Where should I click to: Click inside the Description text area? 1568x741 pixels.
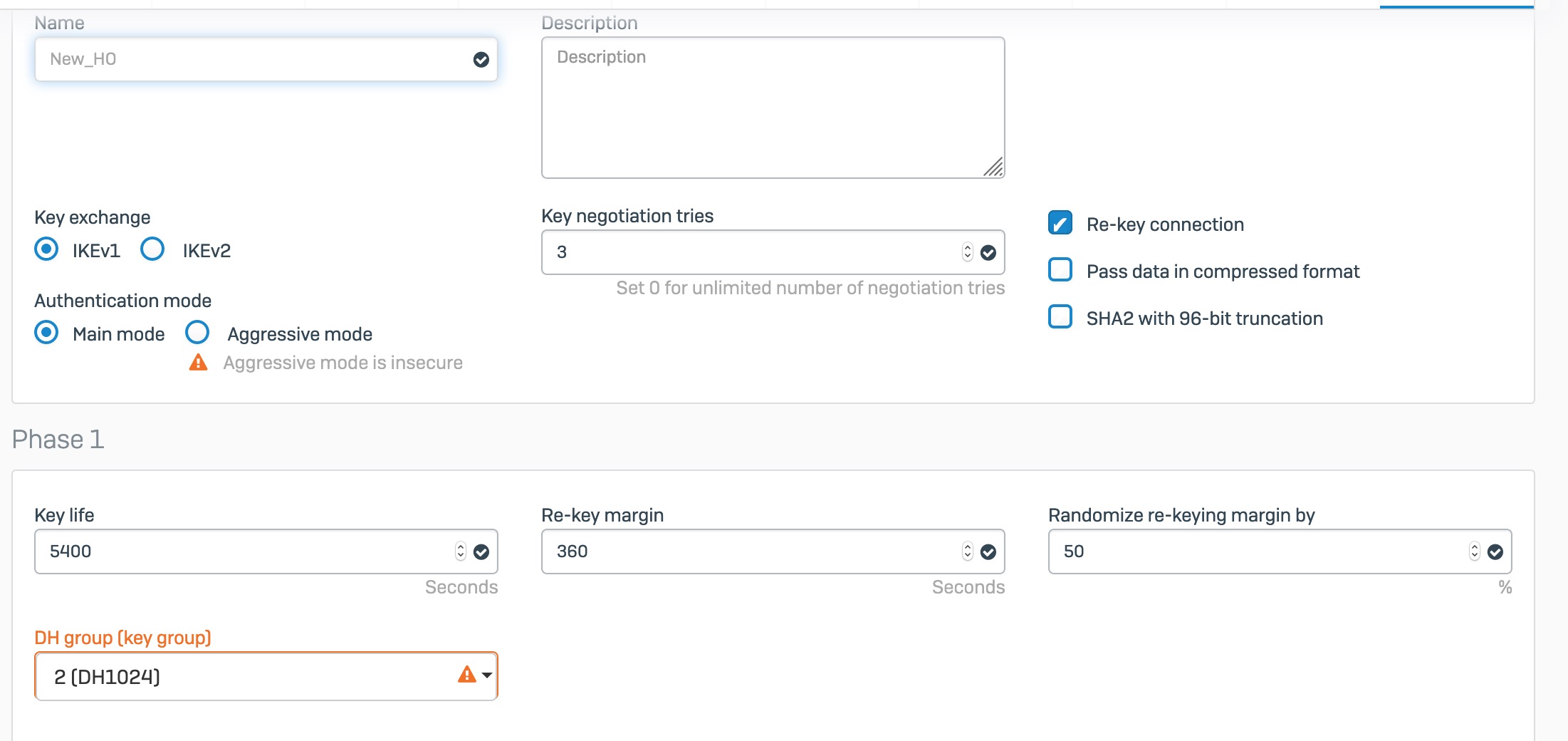(773, 108)
